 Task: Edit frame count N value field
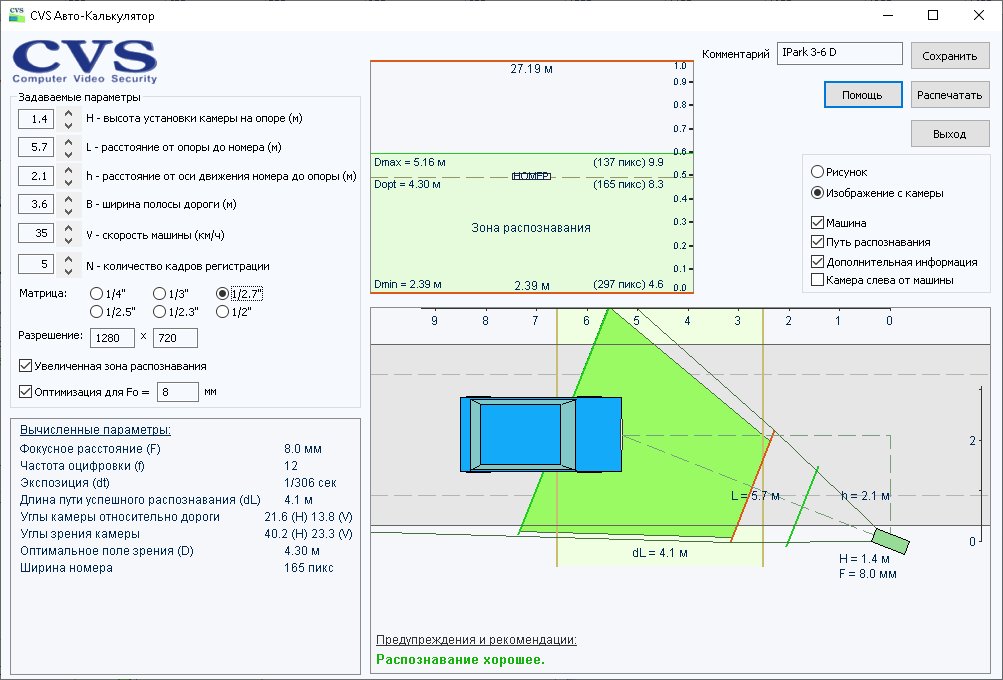(36, 264)
